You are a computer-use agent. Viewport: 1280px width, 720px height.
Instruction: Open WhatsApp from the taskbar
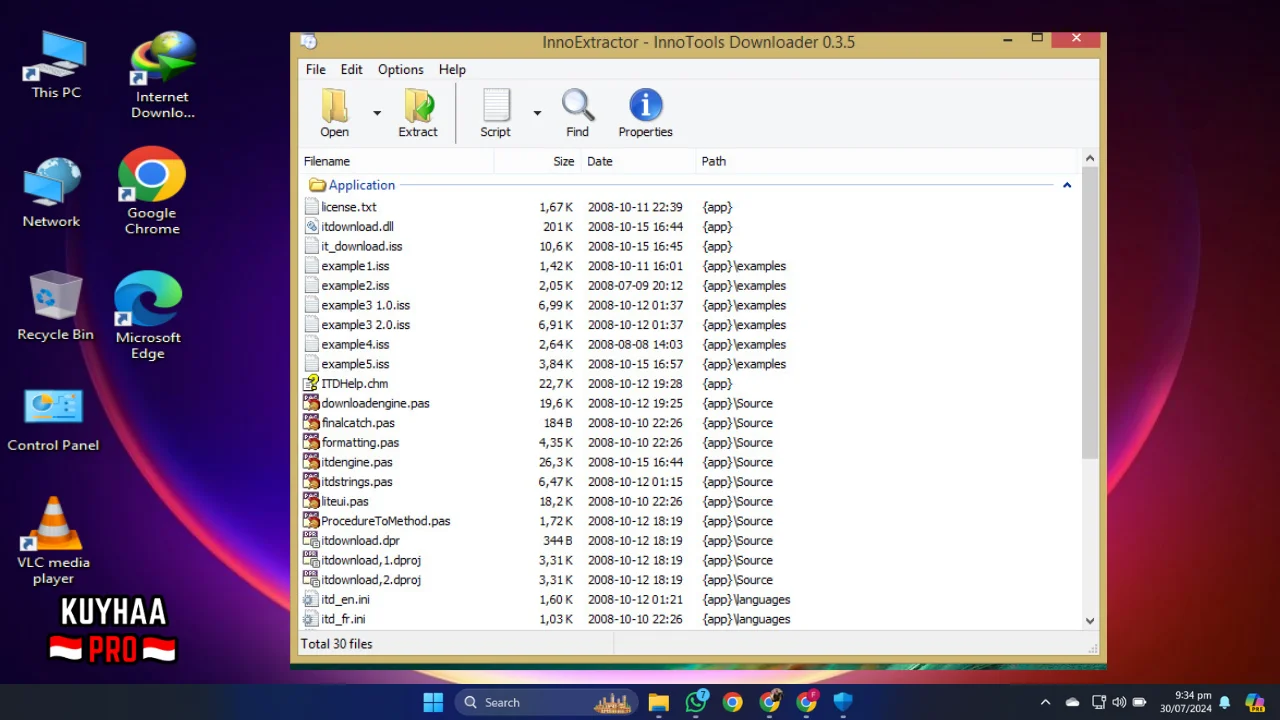[696, 702]
